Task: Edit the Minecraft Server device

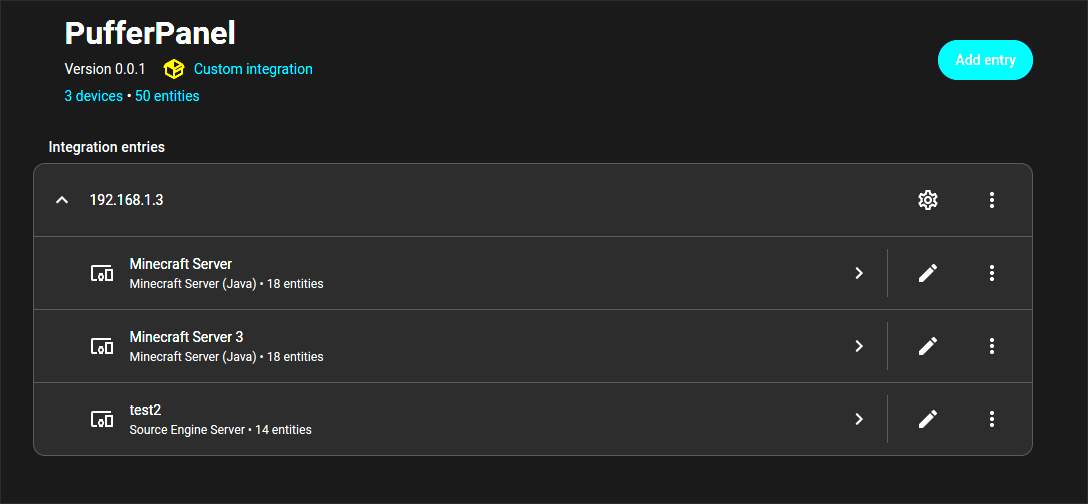Action: pyautogui.click(x=928, y=273)
